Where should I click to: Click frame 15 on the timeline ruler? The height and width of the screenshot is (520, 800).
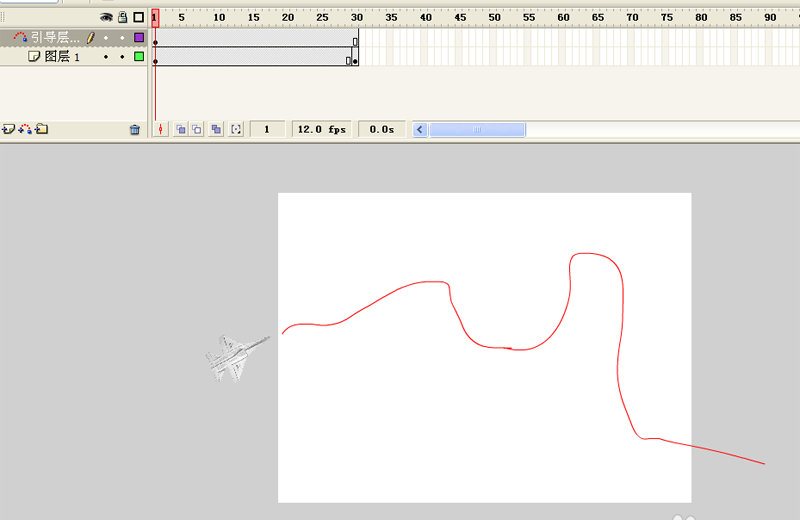coord(254,17)
